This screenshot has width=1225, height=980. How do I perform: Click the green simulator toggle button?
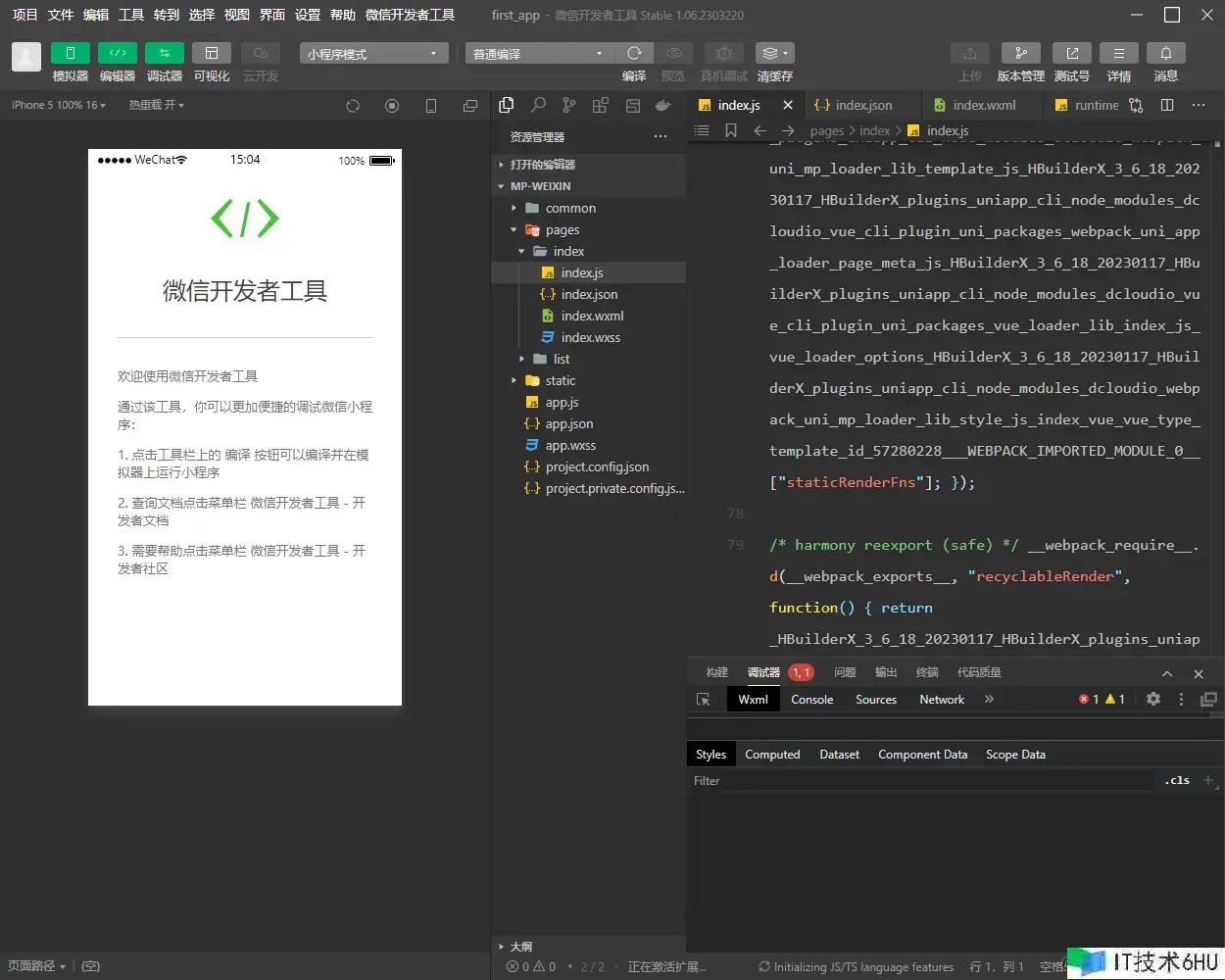pyautogui.click(x=70, y=53)
